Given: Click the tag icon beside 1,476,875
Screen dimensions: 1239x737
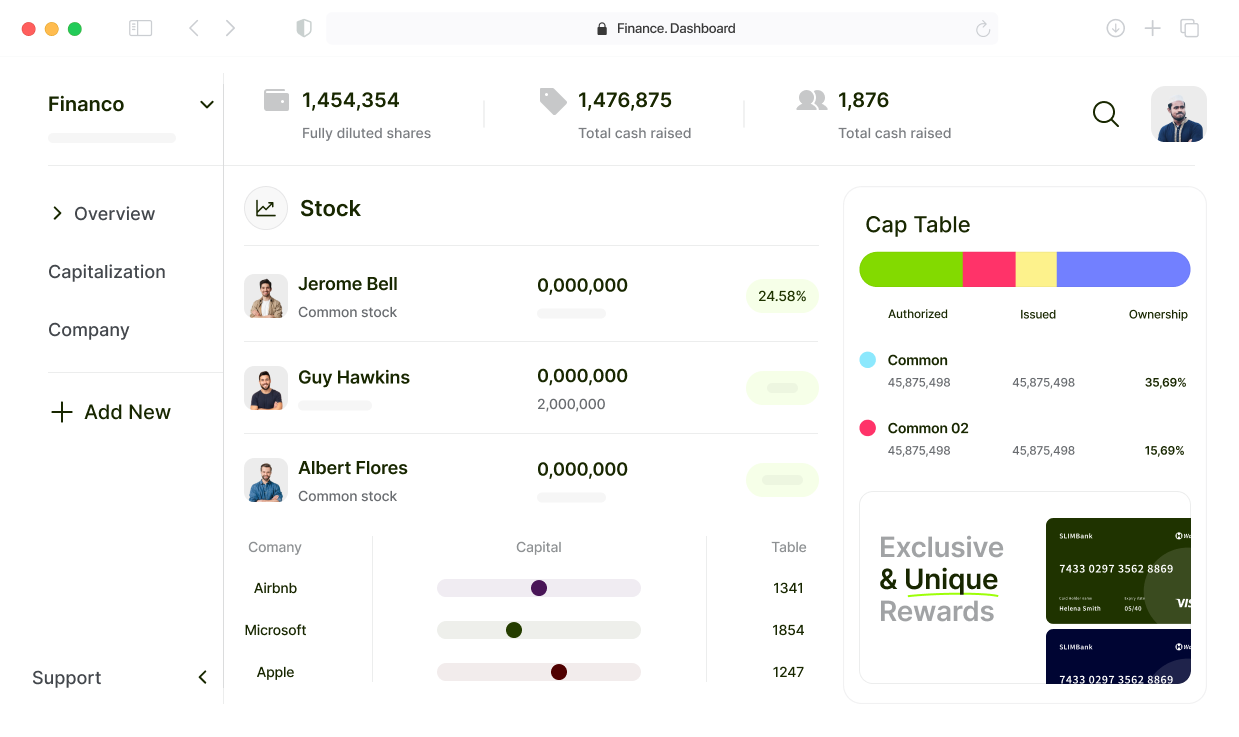Looking at the screenshot, I should click(553, 101).
